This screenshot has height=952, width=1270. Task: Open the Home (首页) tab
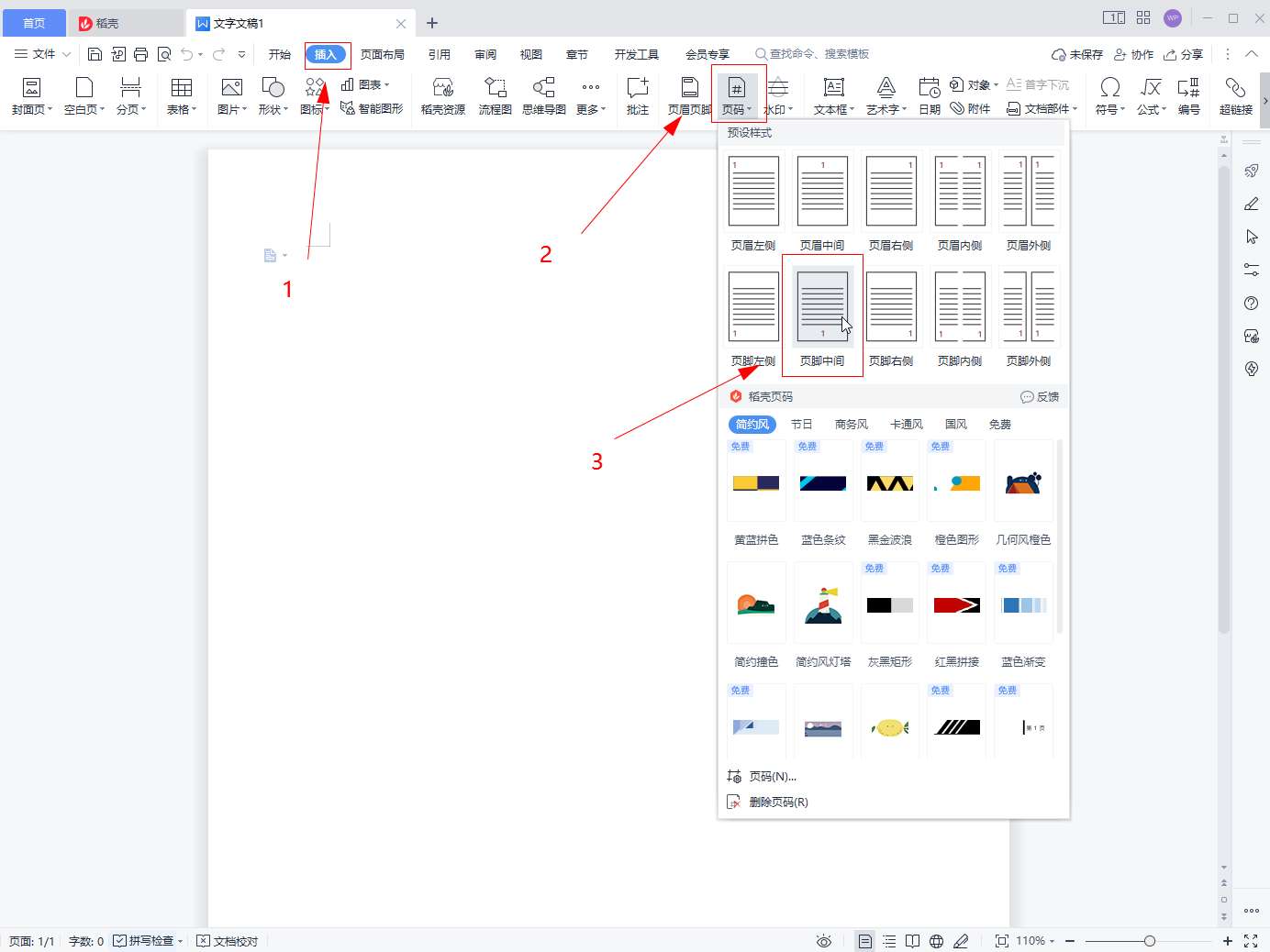click(x=34, y=23)
